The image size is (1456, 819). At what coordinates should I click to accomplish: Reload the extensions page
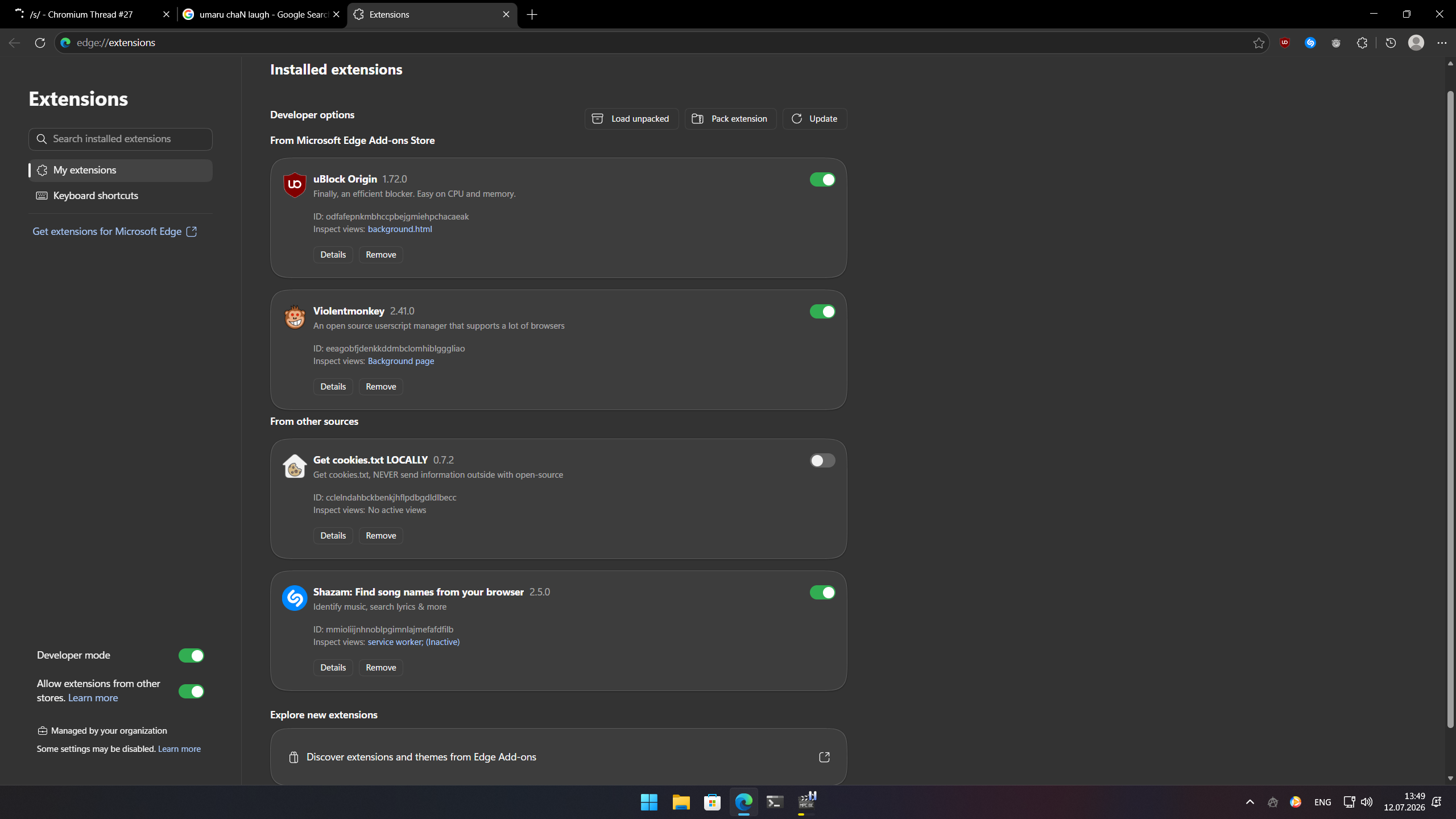[x=40, y=43]
